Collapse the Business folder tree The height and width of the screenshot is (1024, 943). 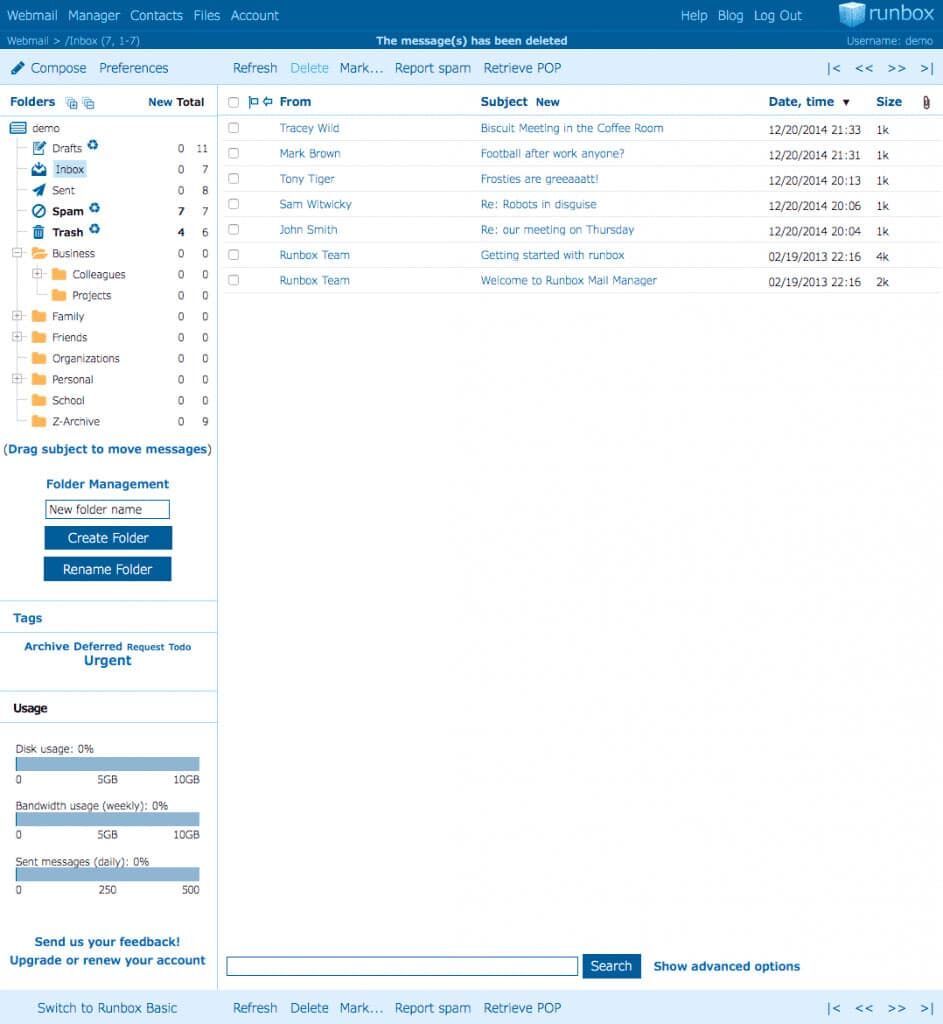point(18,253)
